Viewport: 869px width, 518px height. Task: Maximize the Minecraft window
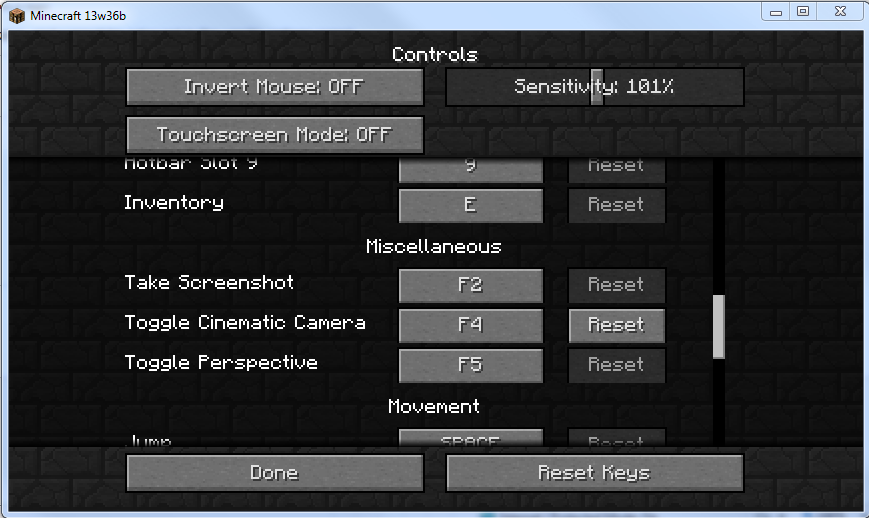pyautogui.click(x=803, y=11)
